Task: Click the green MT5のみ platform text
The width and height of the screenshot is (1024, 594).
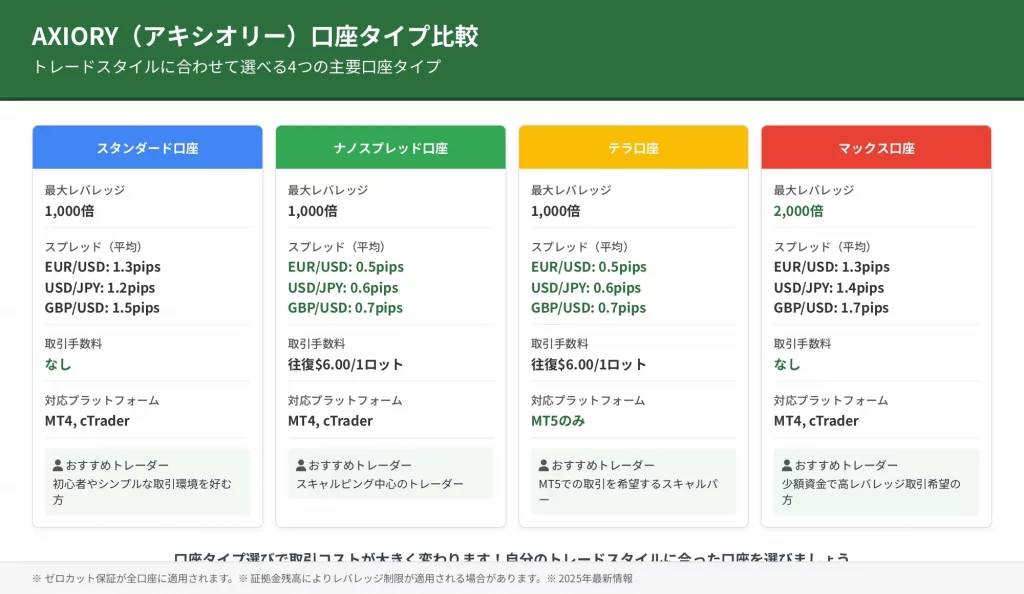Action: pyautogui.click(x=557, y=421)
